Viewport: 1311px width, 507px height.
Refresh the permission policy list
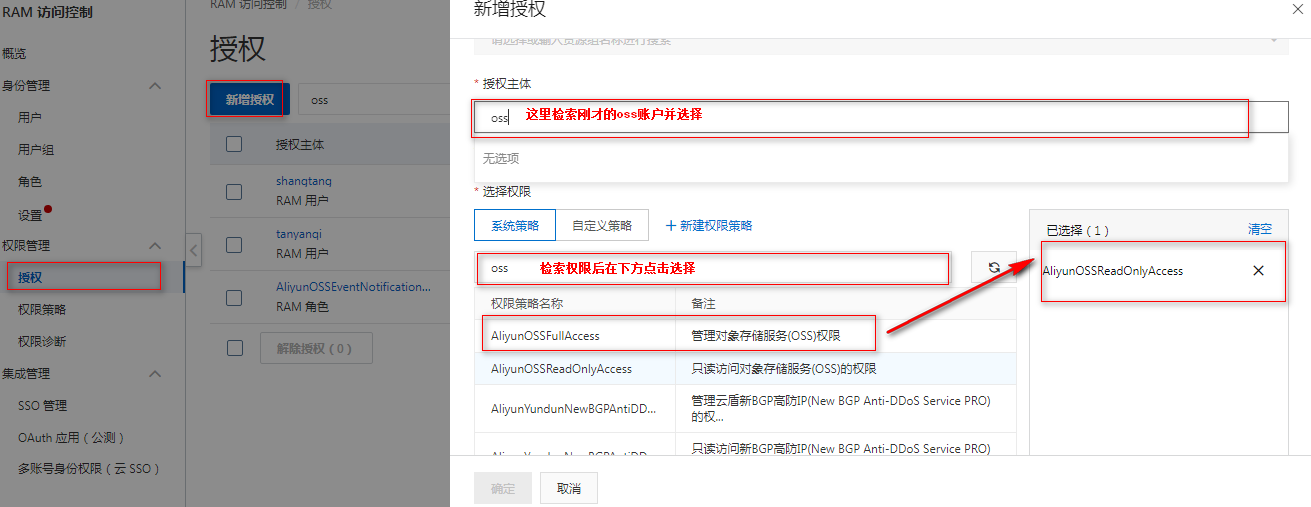[x=994, y=267]
